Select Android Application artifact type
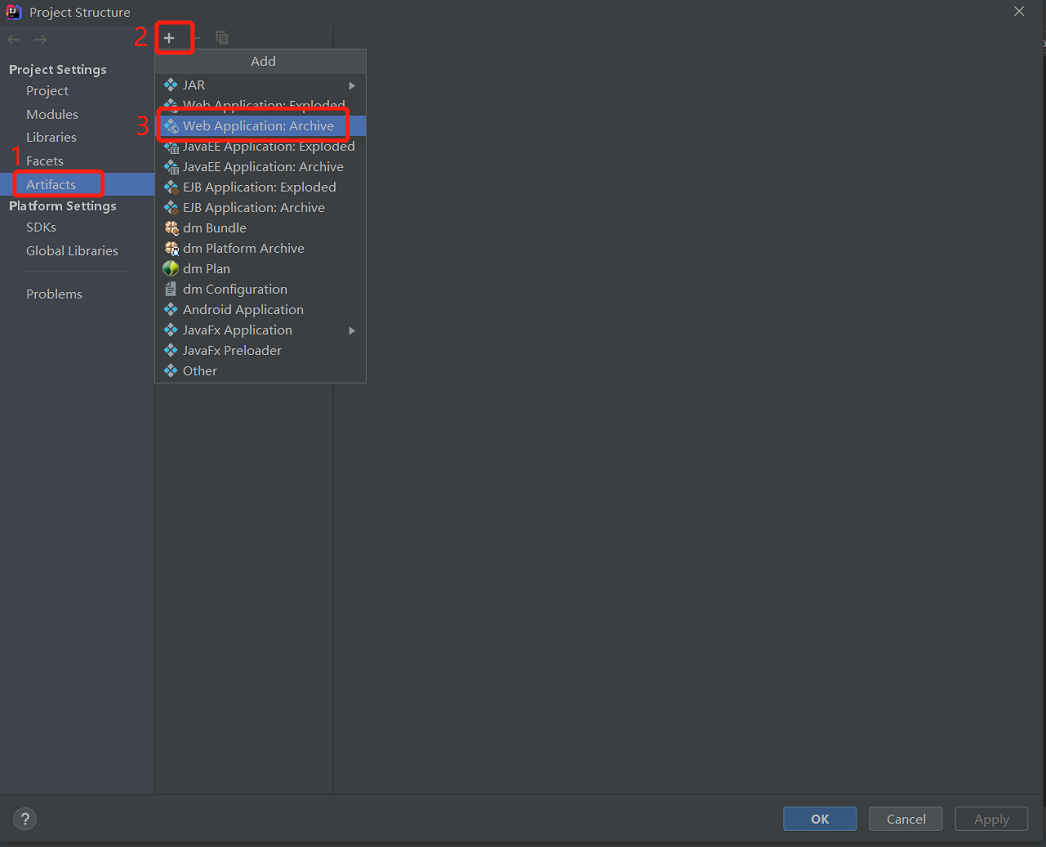This screenshot has height=847, width=1046. click(260, 309)
